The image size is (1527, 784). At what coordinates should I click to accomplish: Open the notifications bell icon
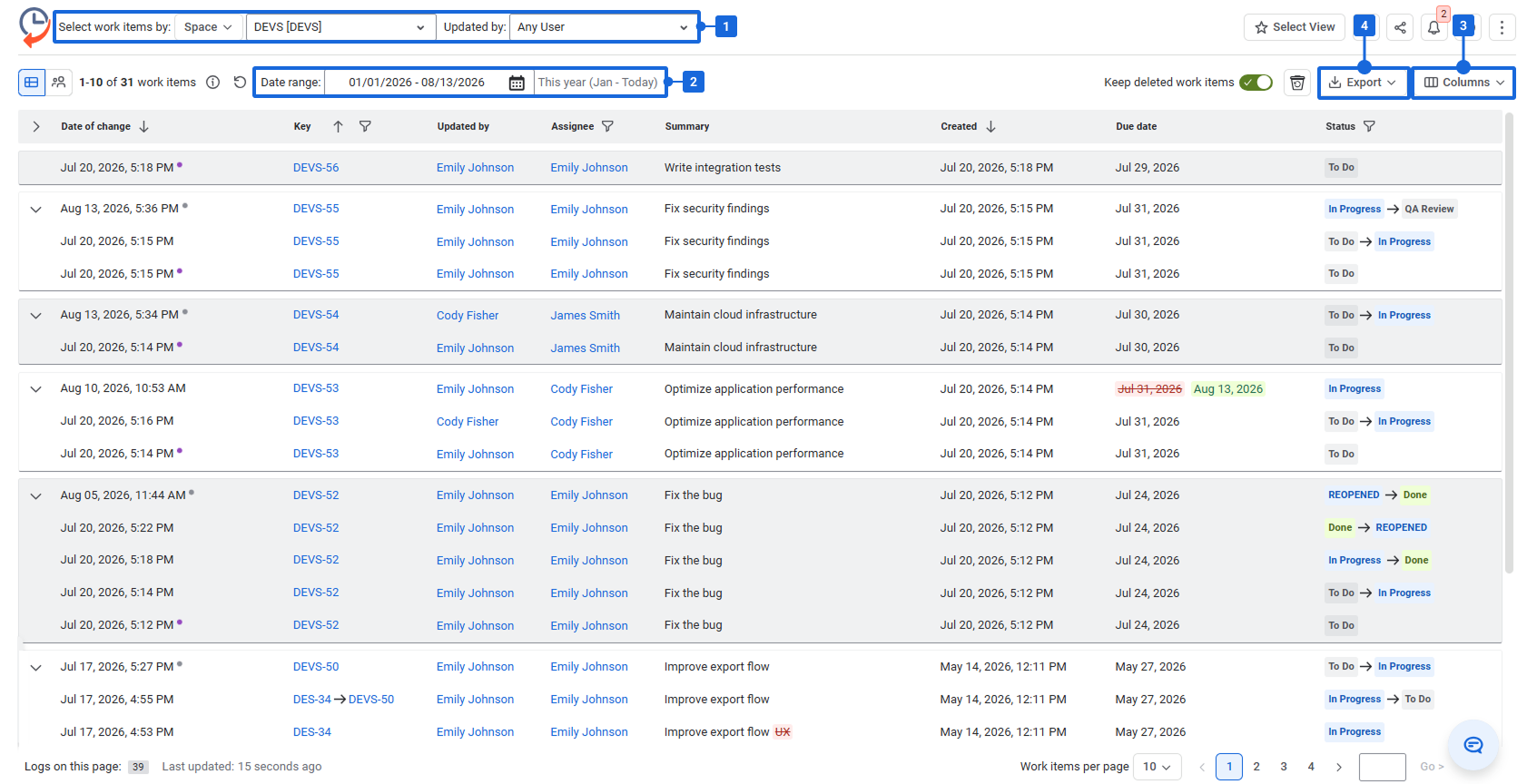[1434, 27]
